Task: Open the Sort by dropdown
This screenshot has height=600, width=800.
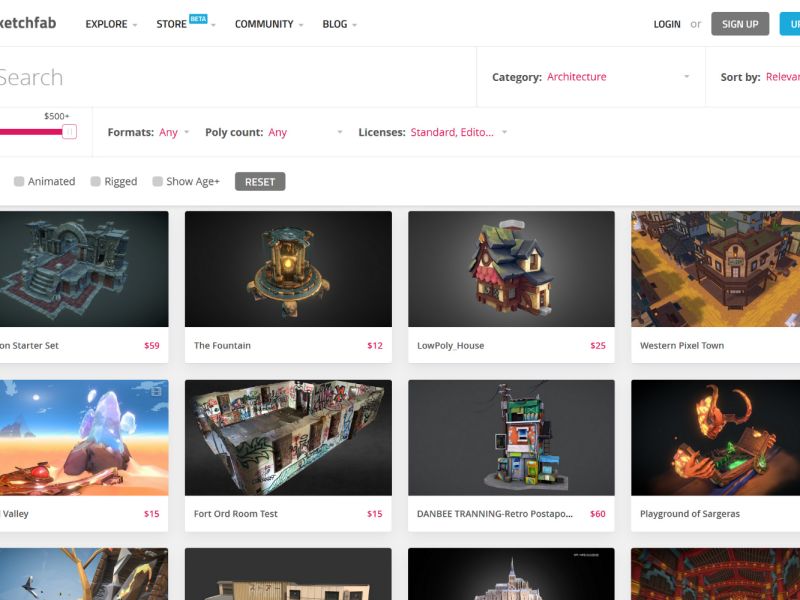Action: [759, 77]
